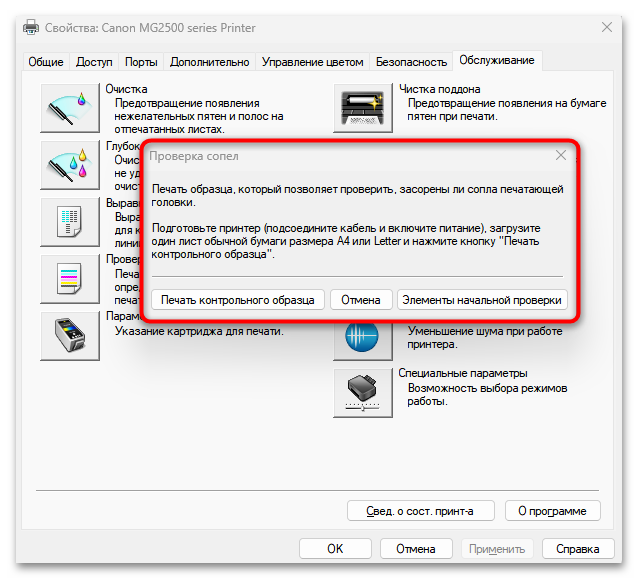Switch to the Общие tab
This screenshot has height=579, width=638.
[46, 62]
